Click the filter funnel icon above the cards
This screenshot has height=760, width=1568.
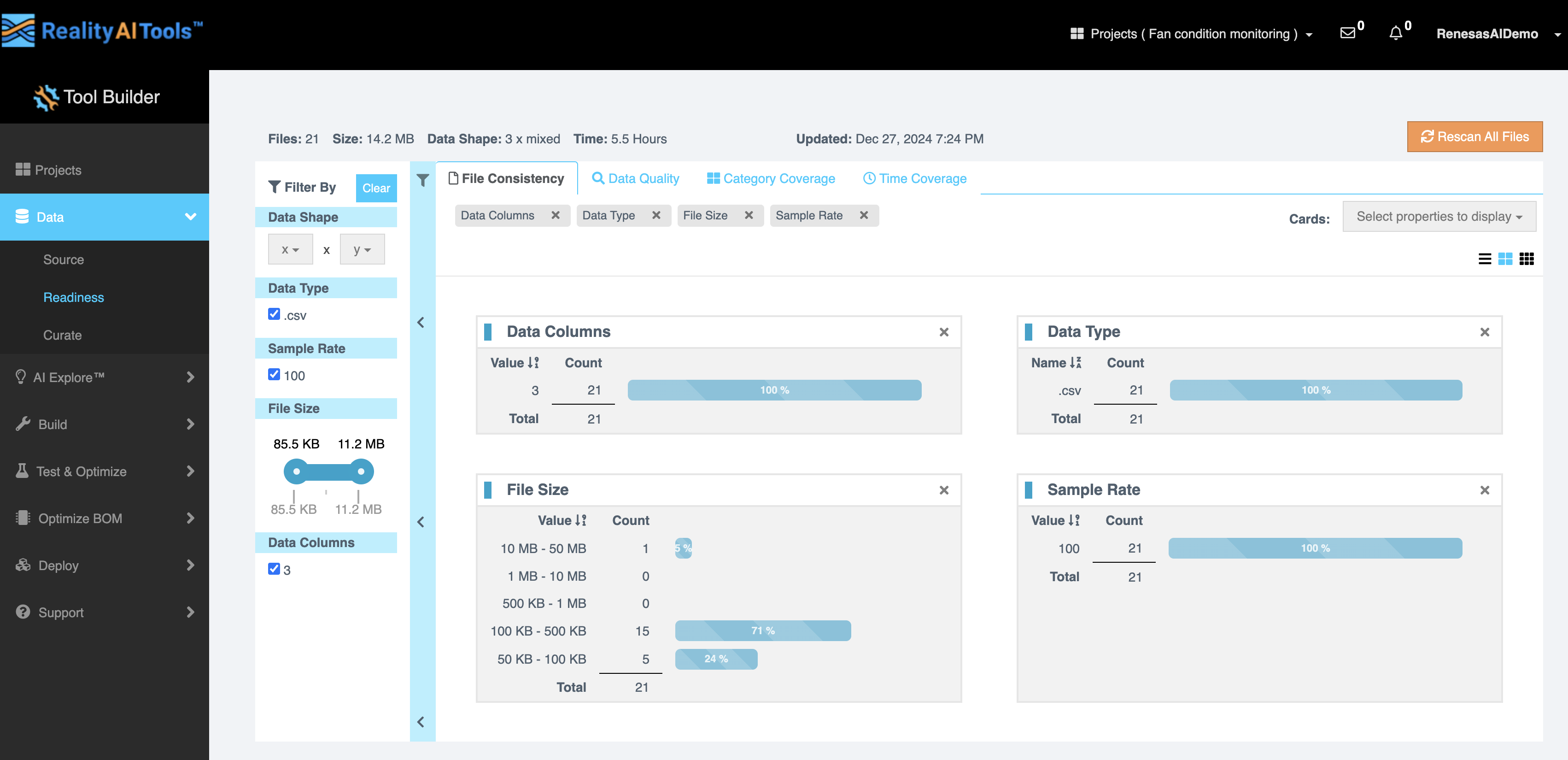[422, 180]
